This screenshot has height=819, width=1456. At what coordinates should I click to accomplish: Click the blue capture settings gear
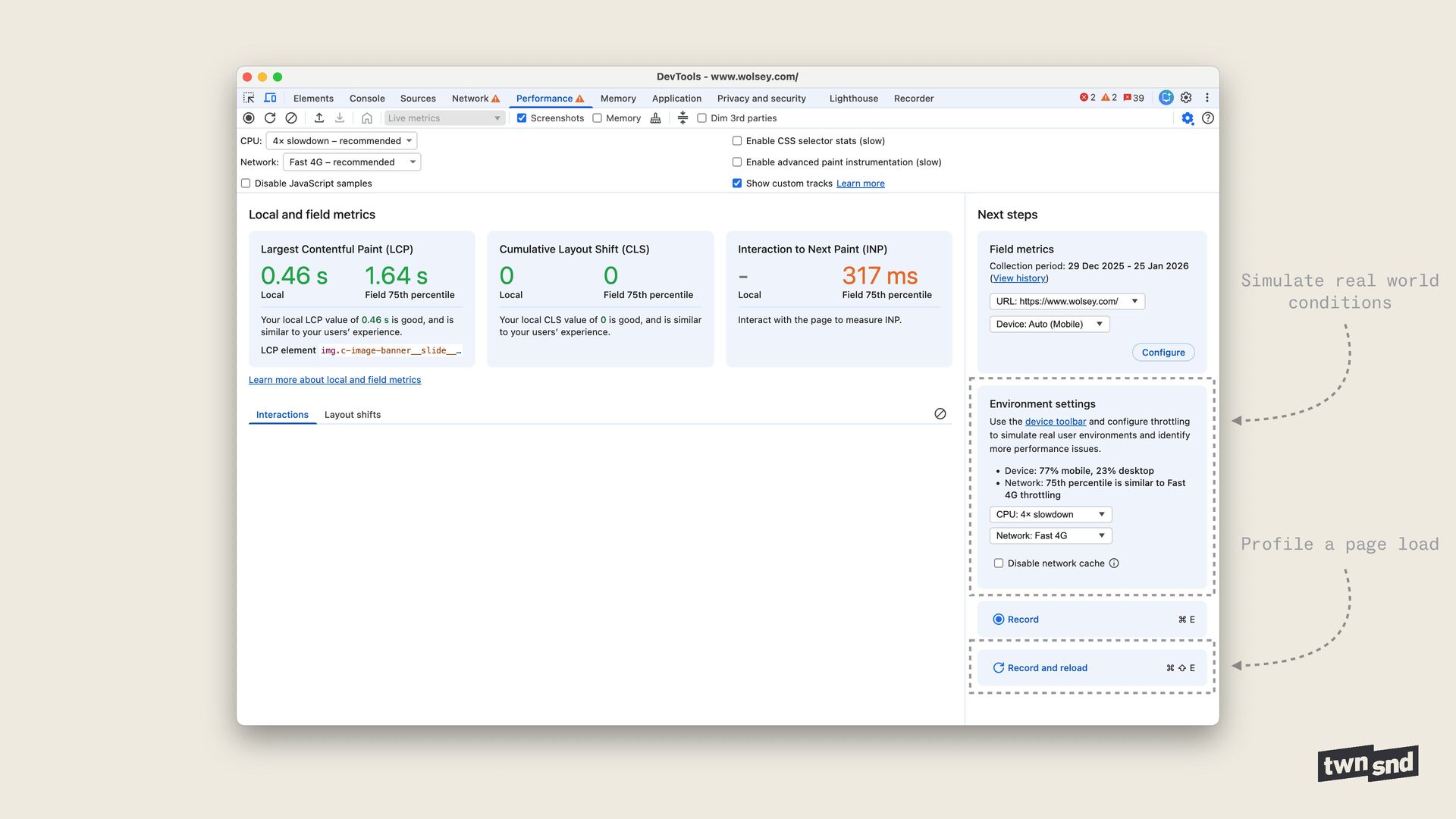[x=1188, y=118]
